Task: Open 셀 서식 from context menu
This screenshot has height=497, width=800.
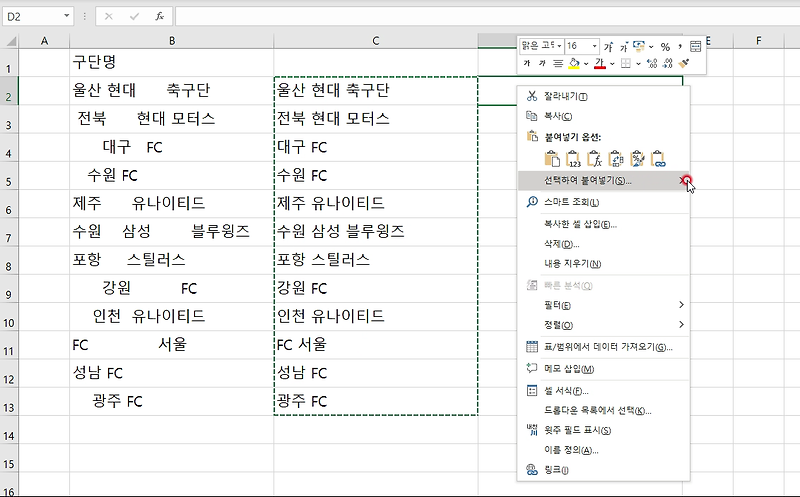Action: pos(603,391)
